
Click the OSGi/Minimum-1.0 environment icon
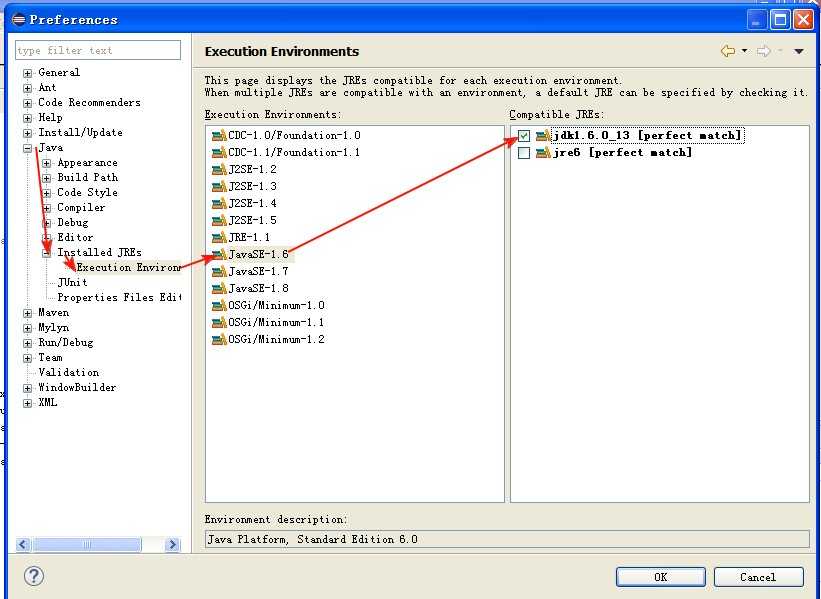tap(219, 305)
